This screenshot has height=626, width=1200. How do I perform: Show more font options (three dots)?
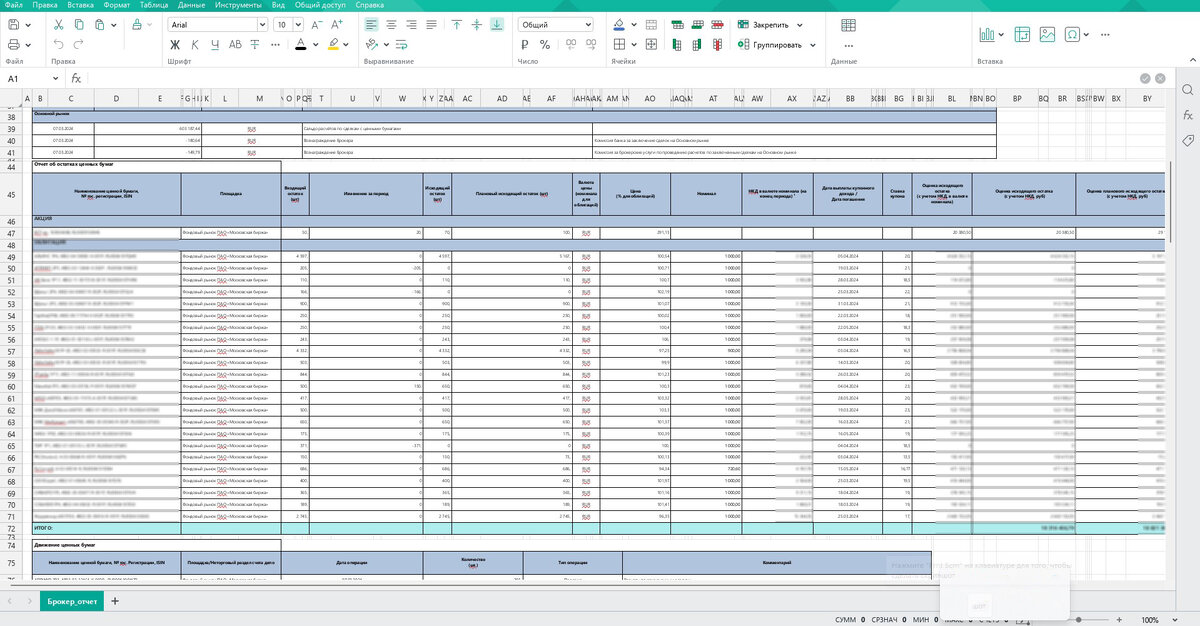coord(275,44)
